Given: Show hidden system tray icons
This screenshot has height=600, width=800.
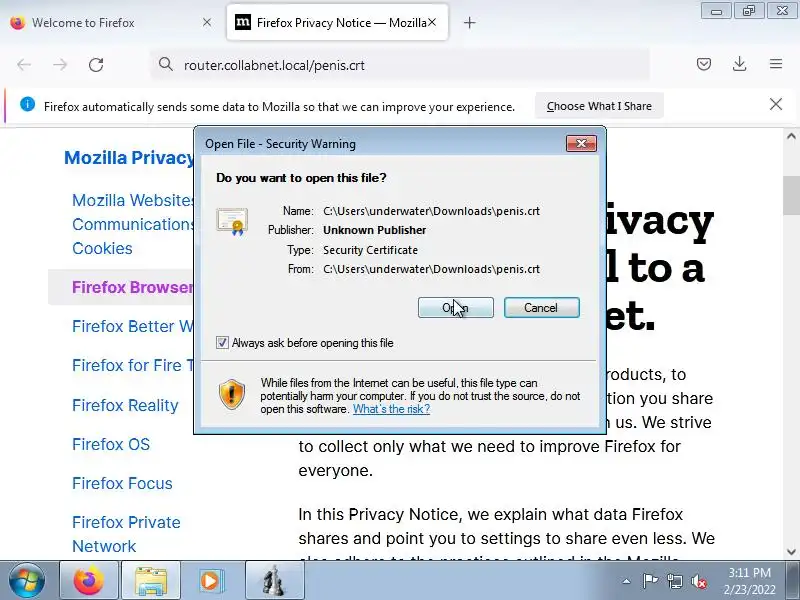Looking at the screenshot, I should click(627, 581).
